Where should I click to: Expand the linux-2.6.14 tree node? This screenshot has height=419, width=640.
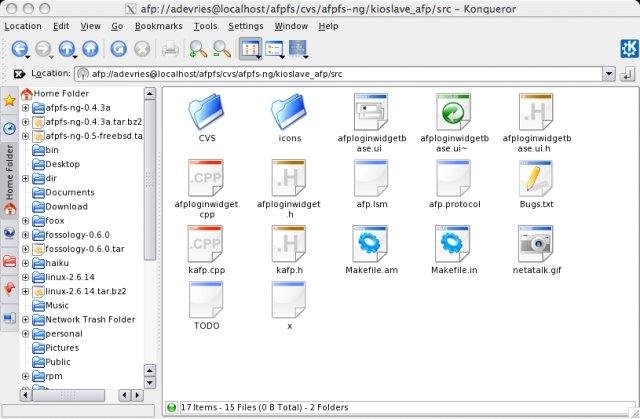coord(25,277)
